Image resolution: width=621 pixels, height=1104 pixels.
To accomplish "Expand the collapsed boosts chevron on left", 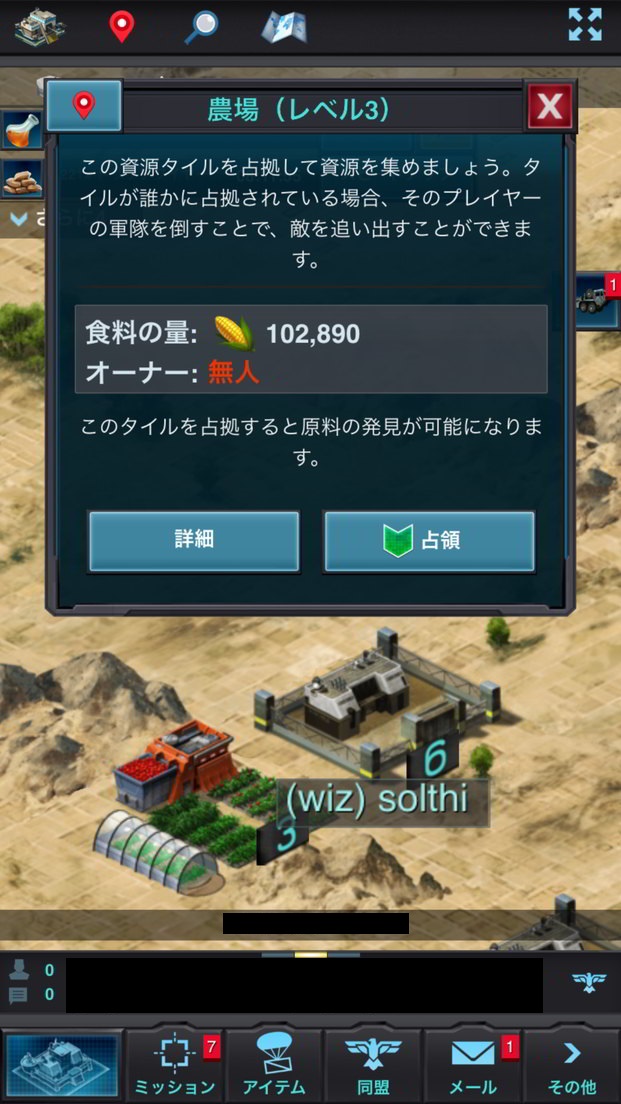I will (x=19, y=219).
